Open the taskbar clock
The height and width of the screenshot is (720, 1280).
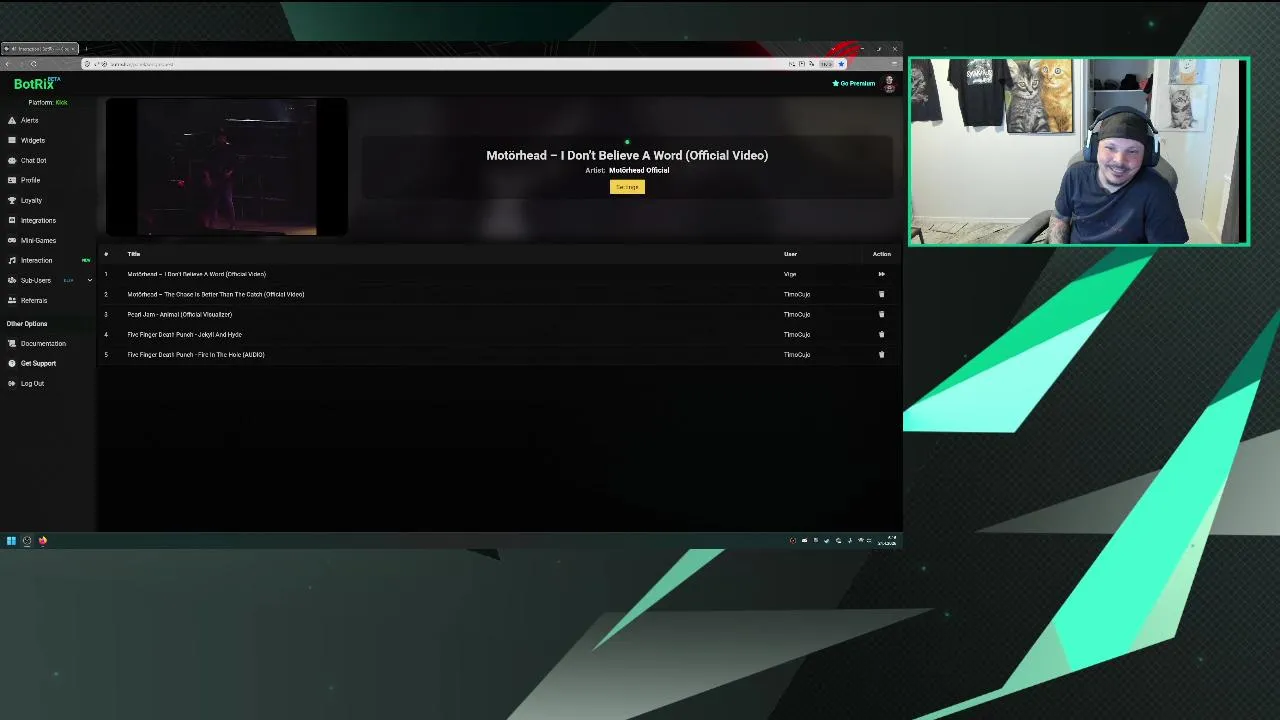pyautogui.click(x=887, y=541)
